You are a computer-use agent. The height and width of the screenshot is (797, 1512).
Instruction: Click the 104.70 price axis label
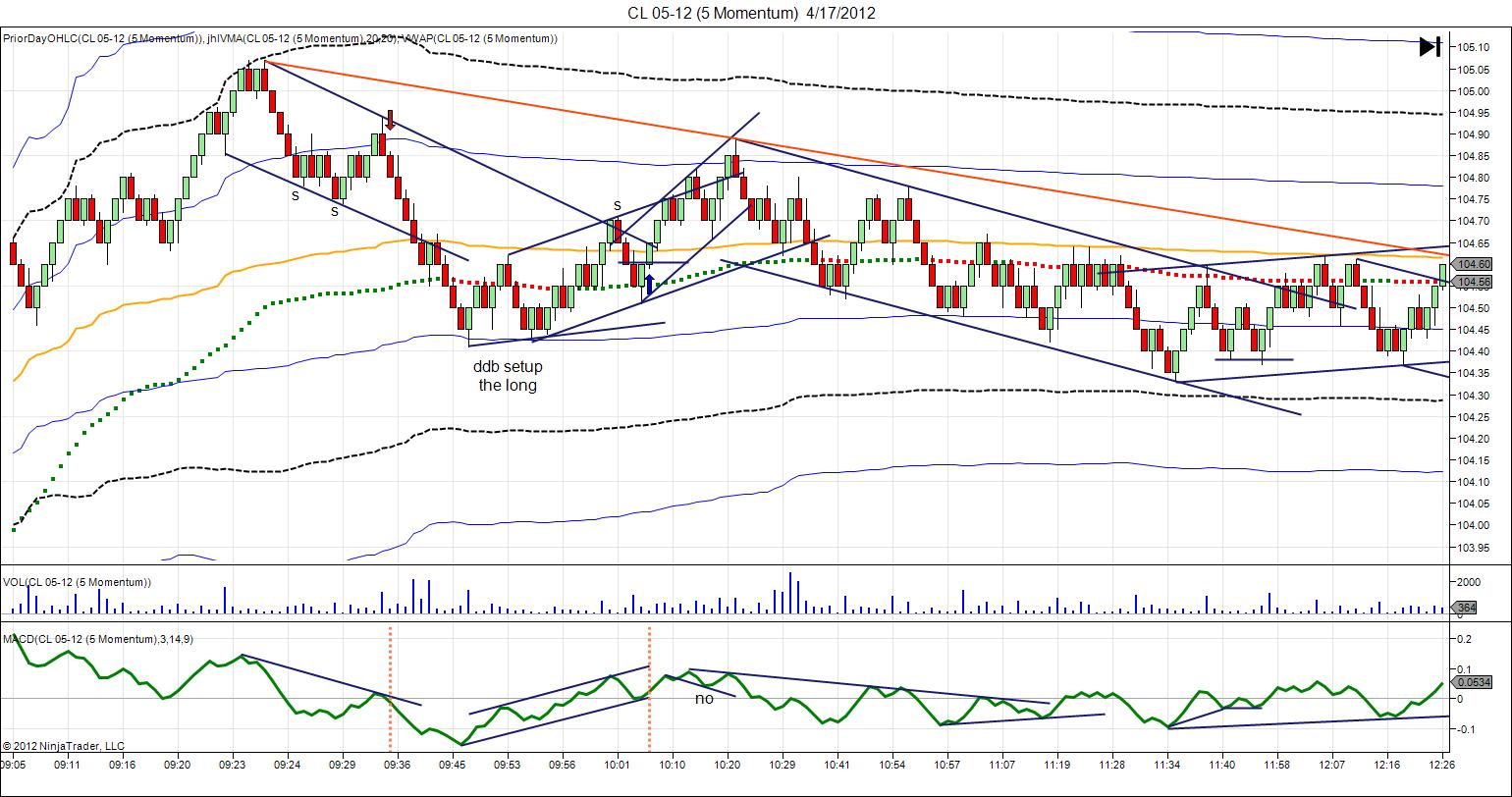click(1475, 221)
